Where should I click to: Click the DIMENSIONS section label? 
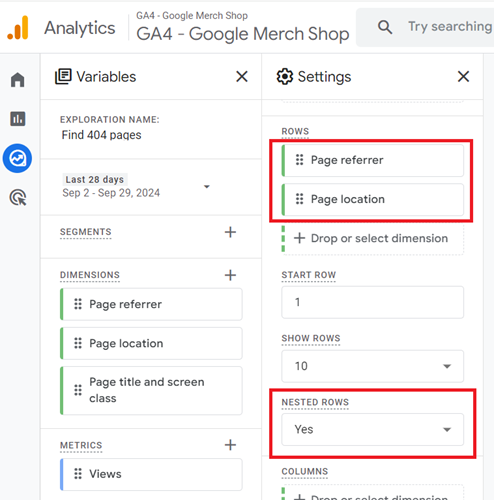(x=90, y=275)
